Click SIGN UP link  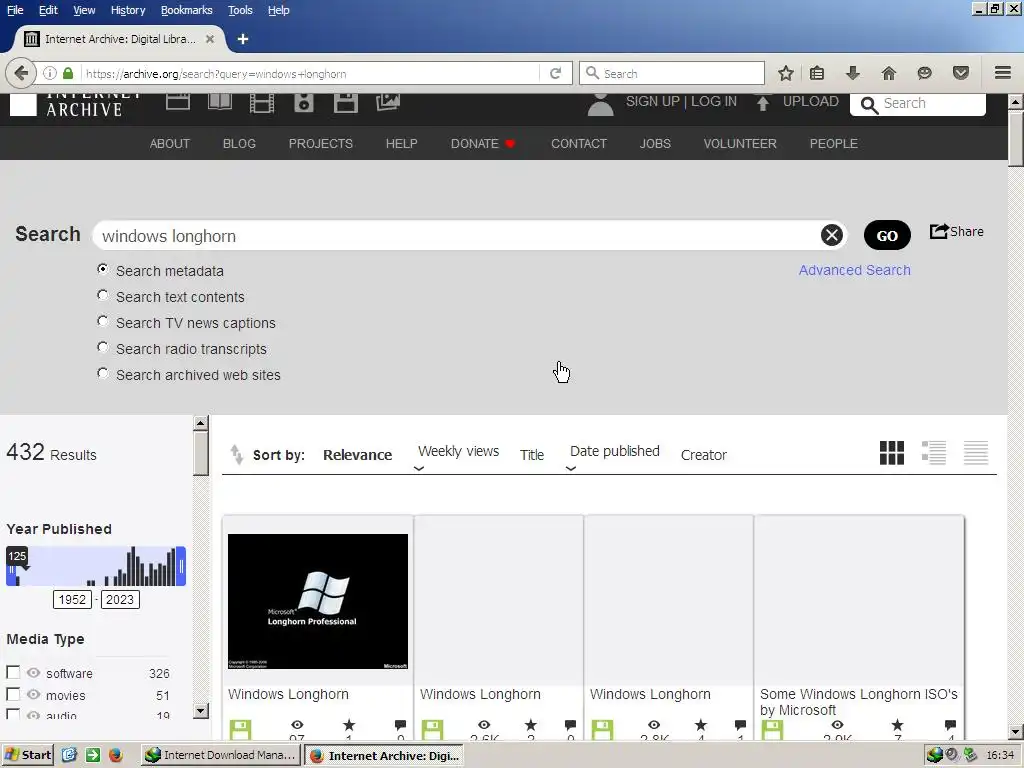pyautogui.click(x=652, y=101)
